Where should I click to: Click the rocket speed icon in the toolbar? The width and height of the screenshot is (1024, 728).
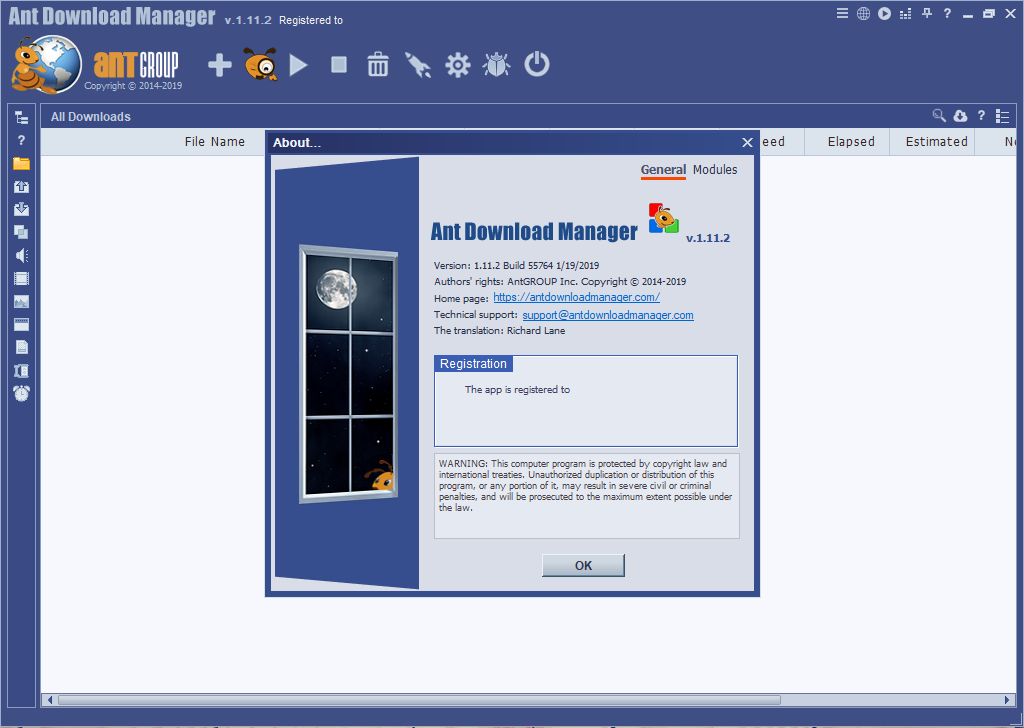[418, 65]
